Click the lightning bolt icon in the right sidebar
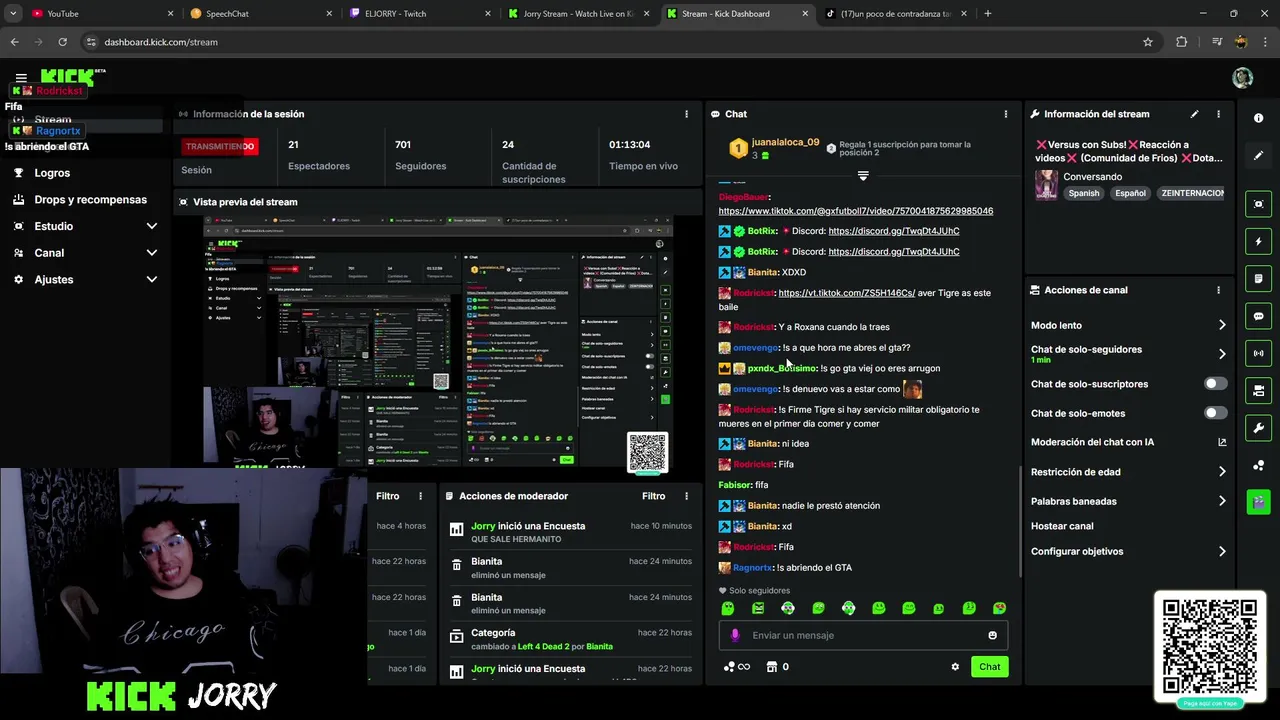The height and width of the screenshot is (720, 1280). 1258,241
